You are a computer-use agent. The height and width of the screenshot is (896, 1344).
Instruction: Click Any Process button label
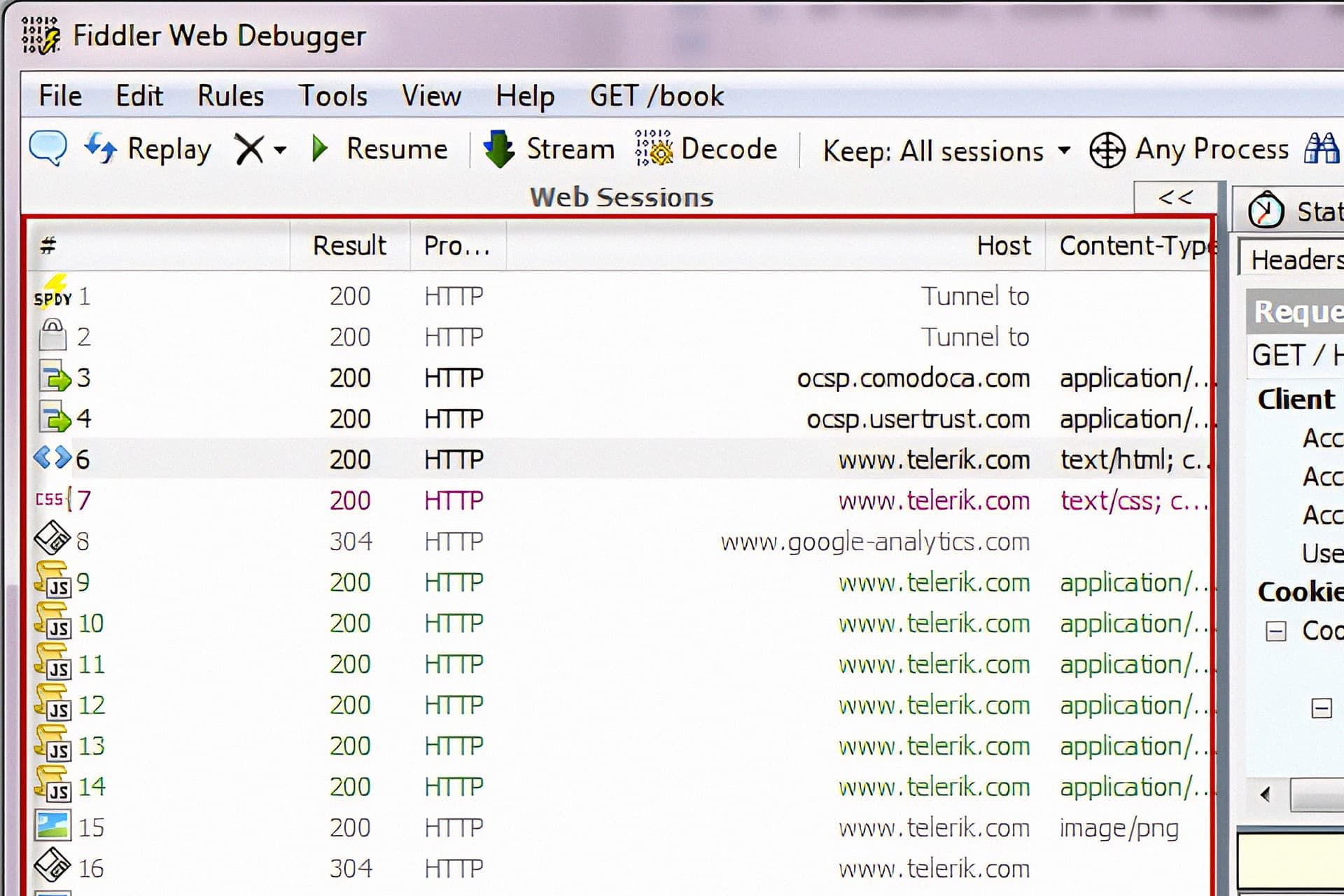1212,150
